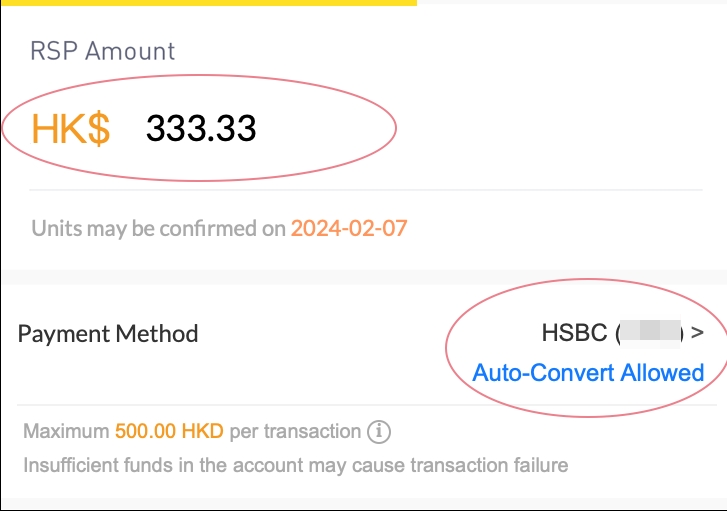Click the HSBC bank name text
Viewport: 727px width, 511px height.
pyautogui.click(x=574, y=333)
